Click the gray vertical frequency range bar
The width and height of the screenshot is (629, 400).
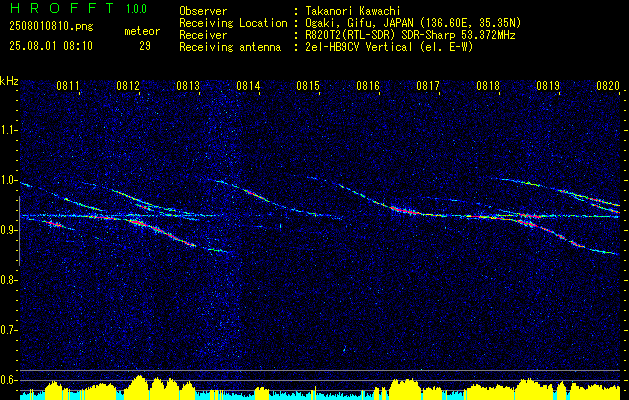[19, 231]
